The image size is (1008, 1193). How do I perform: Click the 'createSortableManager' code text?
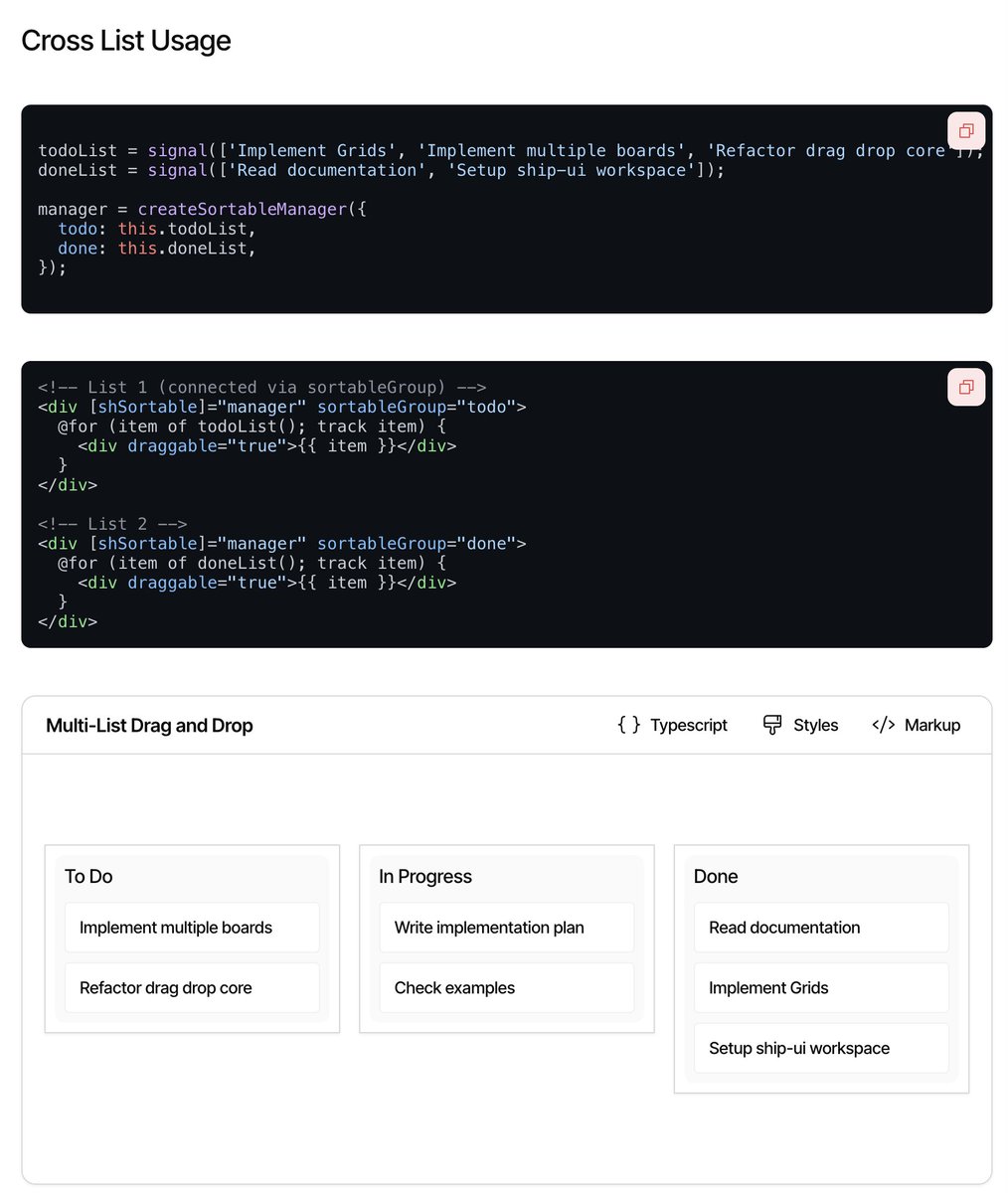(x=243, y=209)
